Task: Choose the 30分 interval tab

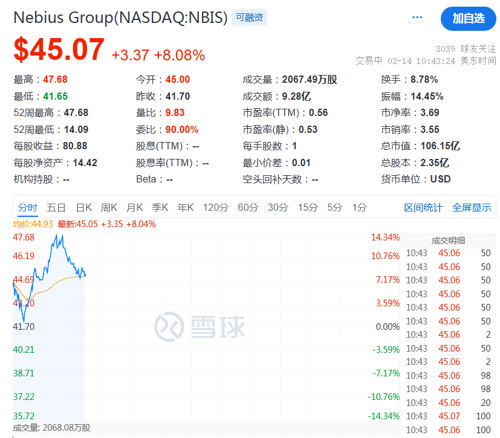Action: pos(278,208)
